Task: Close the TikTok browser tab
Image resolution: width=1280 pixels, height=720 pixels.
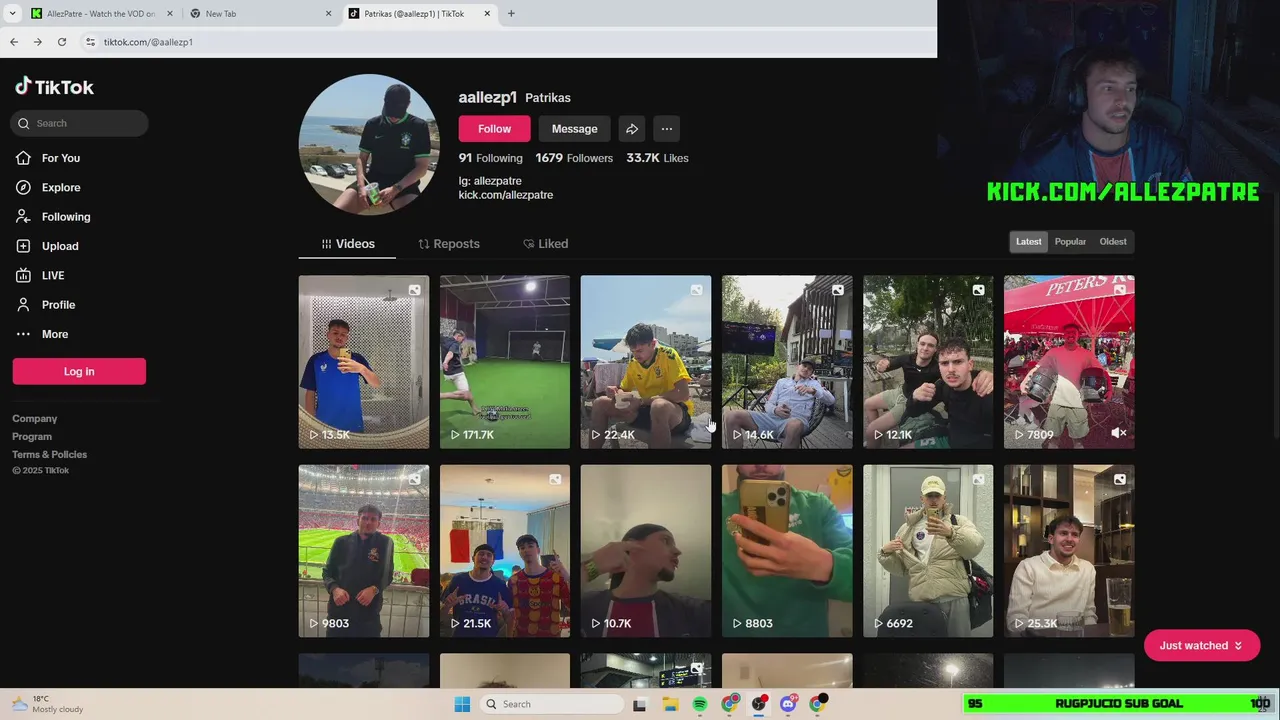Action: pos(487,14)
